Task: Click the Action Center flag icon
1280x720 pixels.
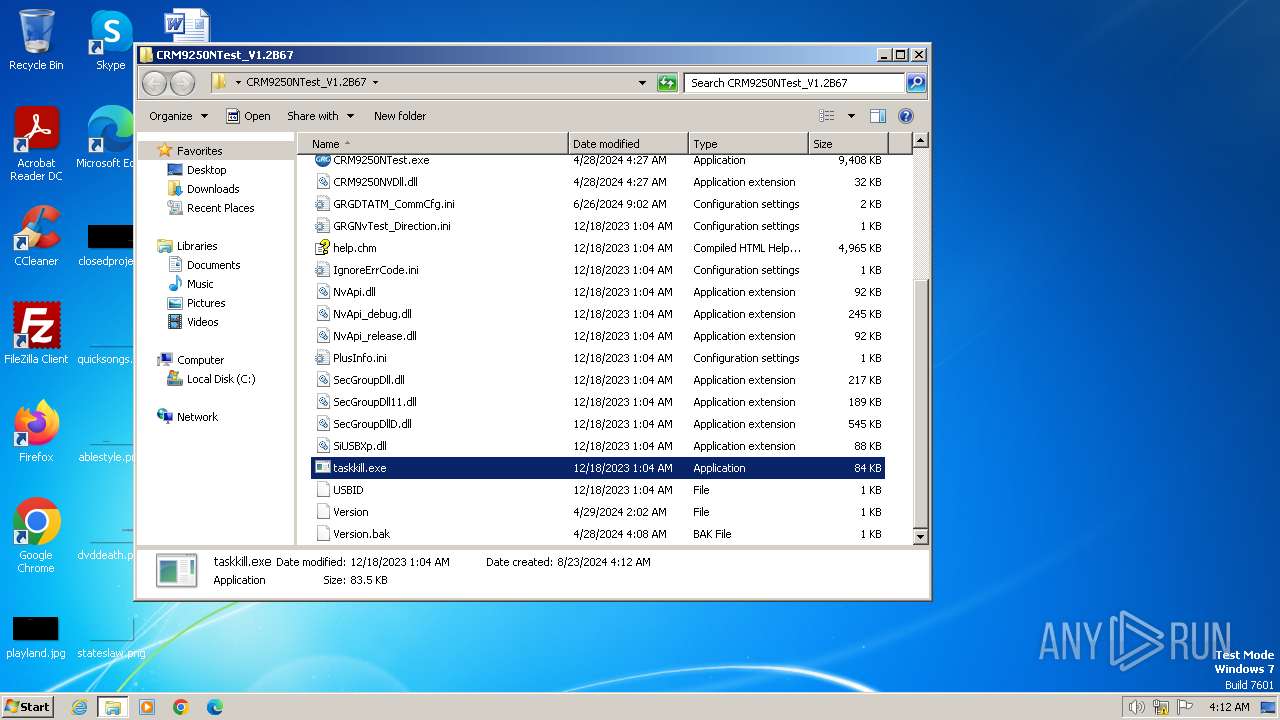Action: (1185, 707)
